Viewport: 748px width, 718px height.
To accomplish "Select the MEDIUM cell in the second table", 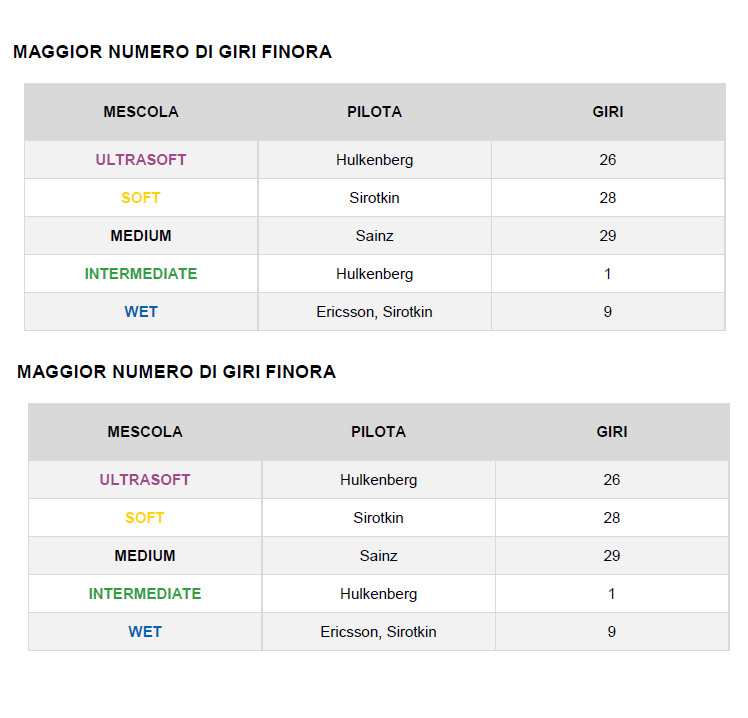I will (x=145, y=556).
